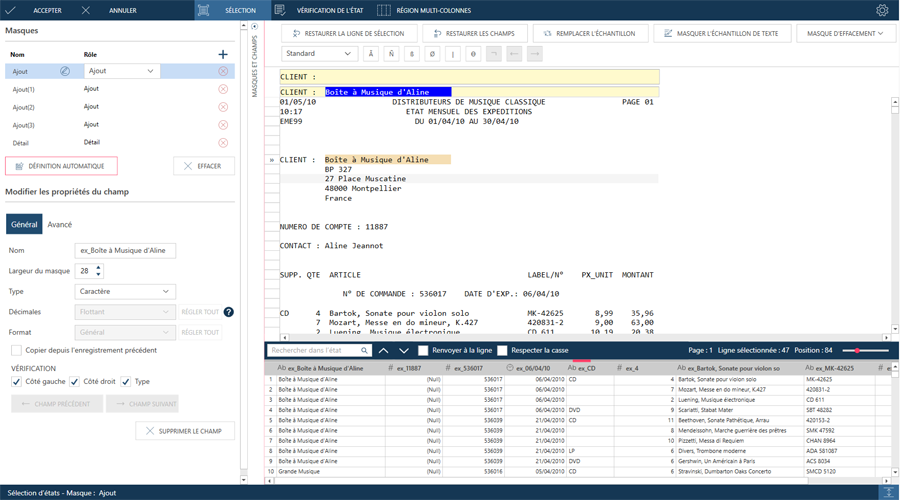900x500 pixels.
Task: Open settings gear in top-right corner
Action: point(881,10)
